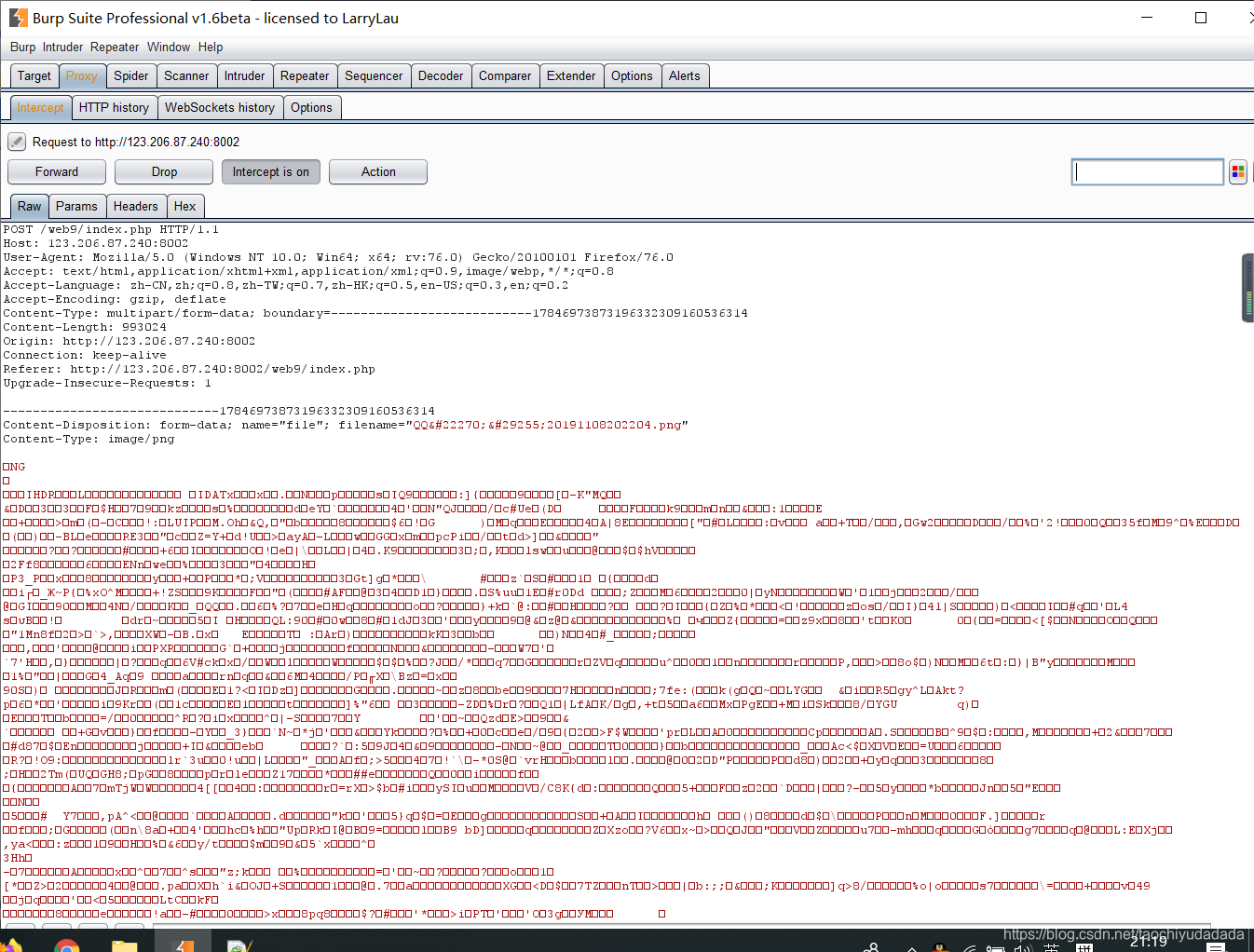Viewport: 1254px width, 952px height.
Task: Click the Upgrade-Insecure-Requests header line
Action: 107,383
